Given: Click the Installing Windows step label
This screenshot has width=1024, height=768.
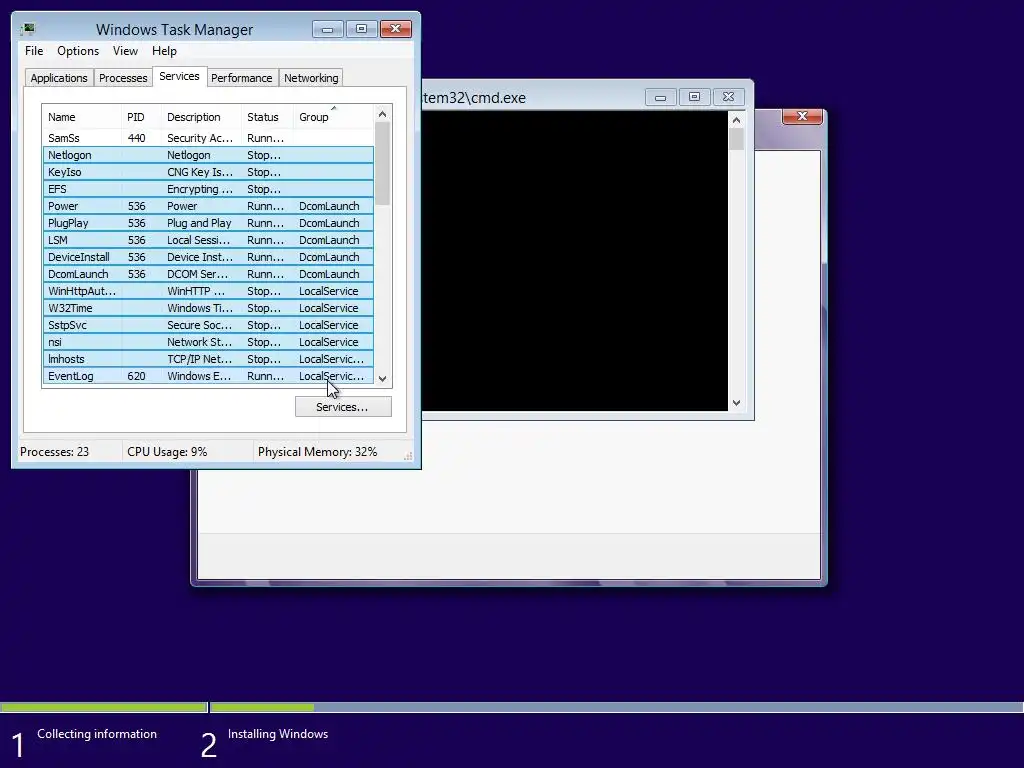Looking at the screenshot, I should coord(278,734).
